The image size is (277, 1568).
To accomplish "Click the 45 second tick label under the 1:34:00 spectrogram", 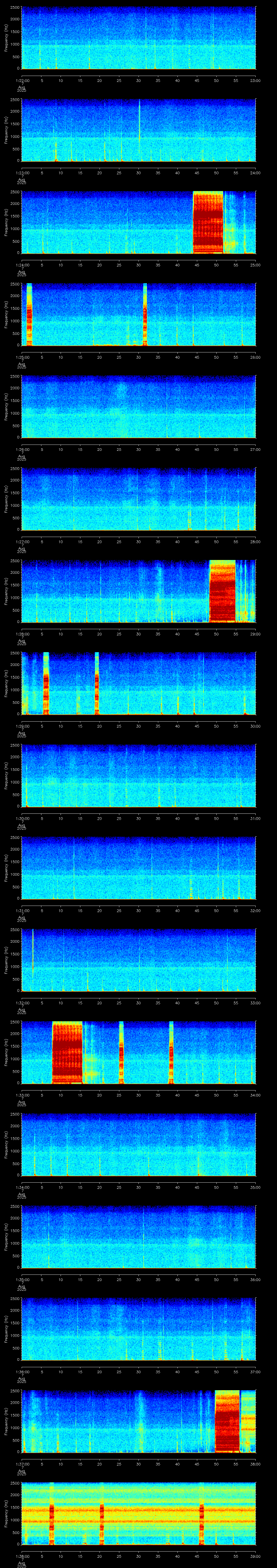I will pos(197,1187).
